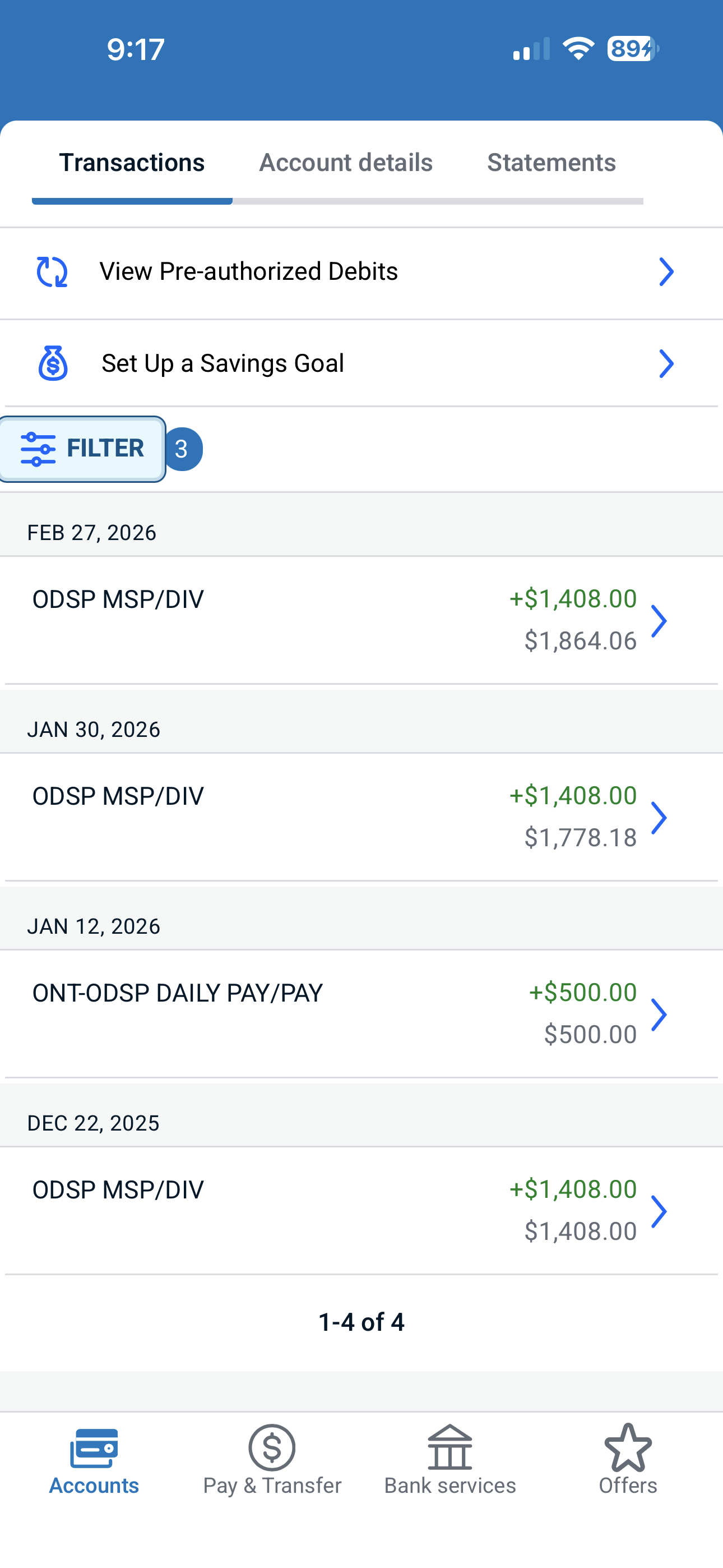Tap the active filters count badge
Viewport: 723px width, 1568px height.
pyautogui.click(x=182, y=449)
